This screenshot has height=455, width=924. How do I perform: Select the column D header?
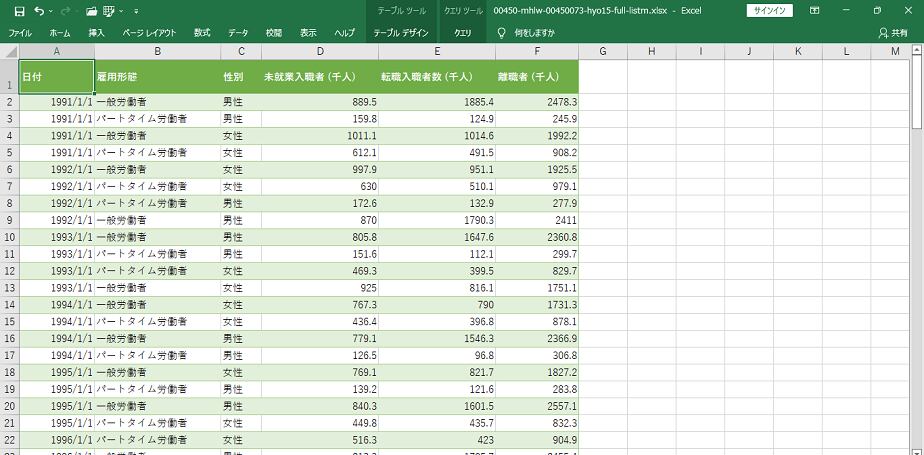[x=319, y=51]
